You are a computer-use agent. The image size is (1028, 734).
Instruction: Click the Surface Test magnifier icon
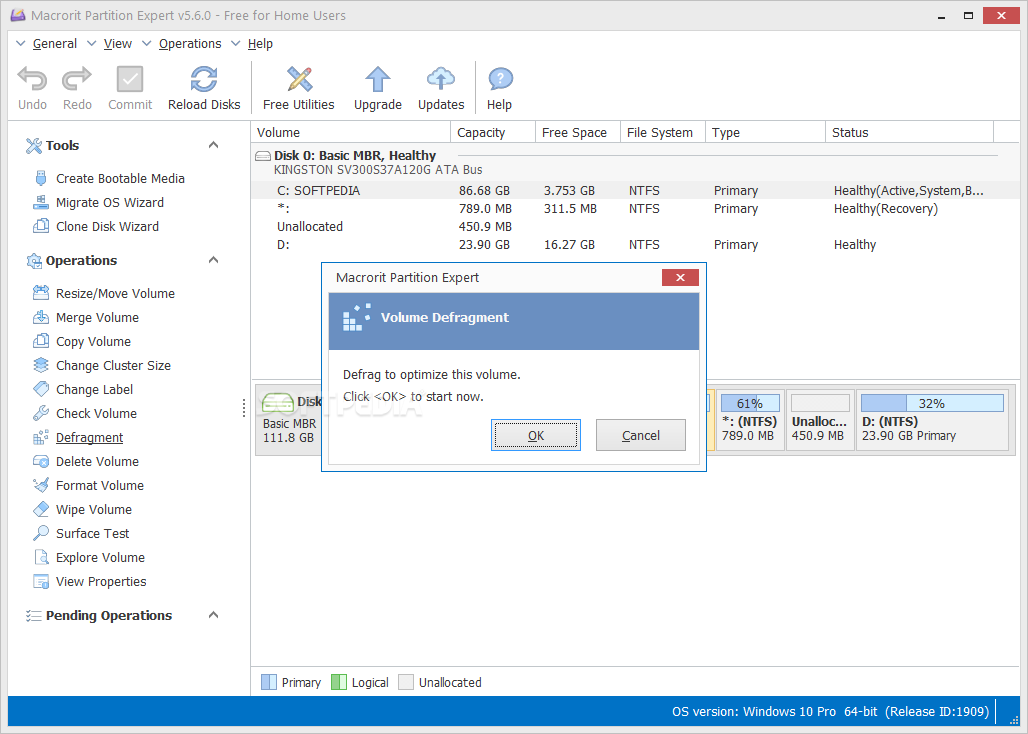(41, 533)
